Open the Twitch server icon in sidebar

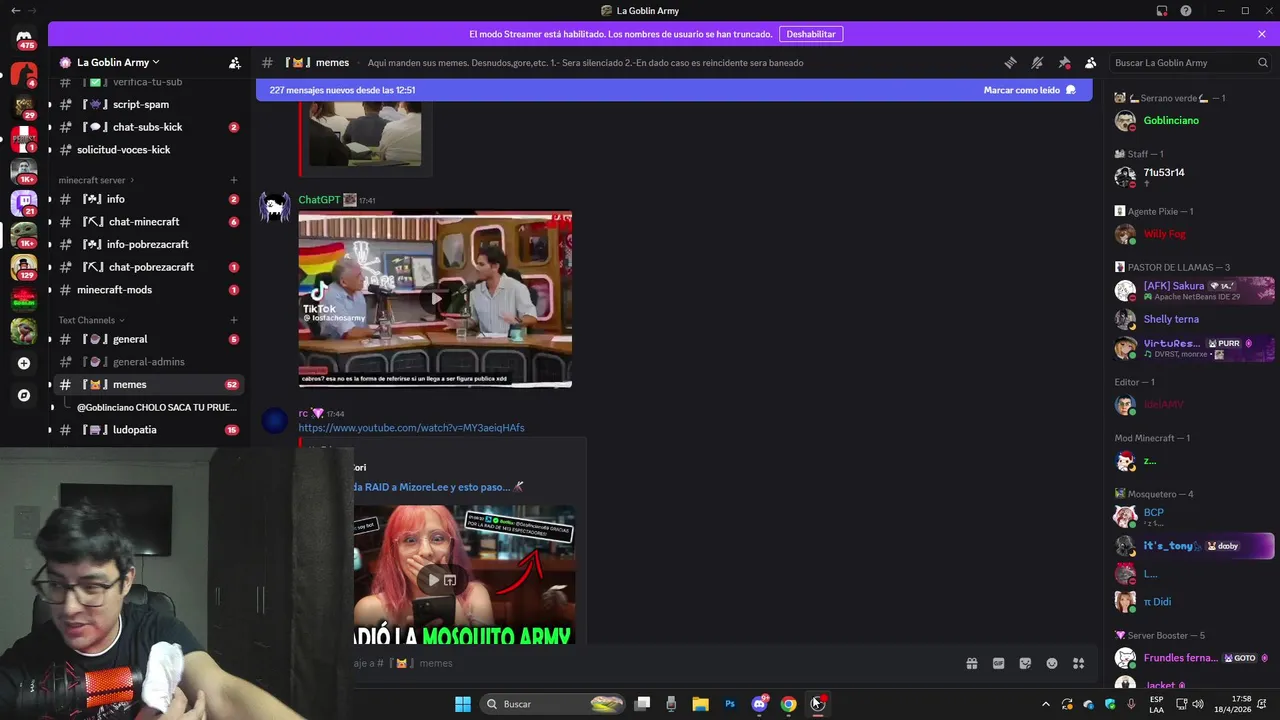[24, 203]
